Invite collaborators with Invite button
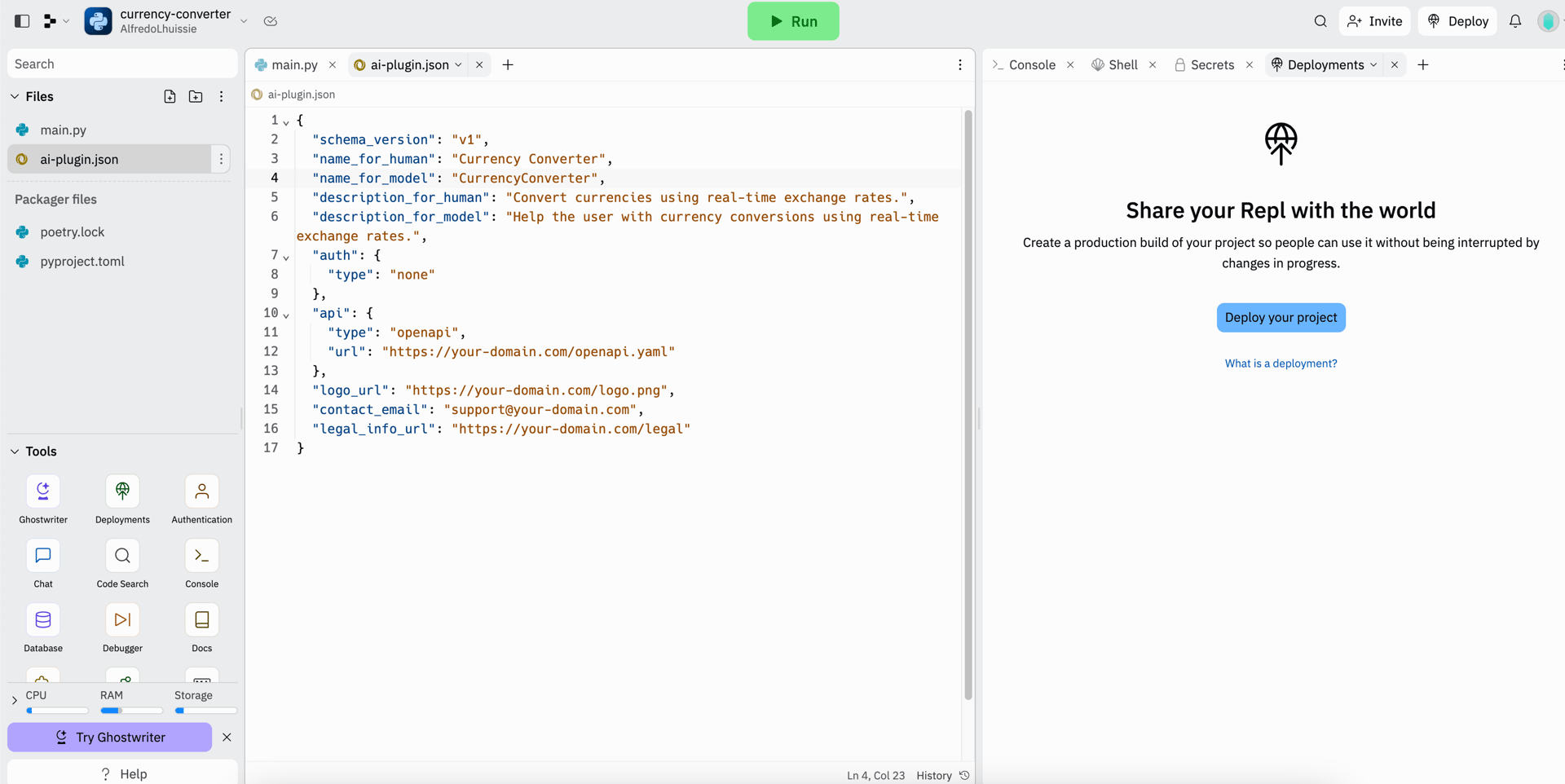1565x784 pixels. (x=1375, y=21)
